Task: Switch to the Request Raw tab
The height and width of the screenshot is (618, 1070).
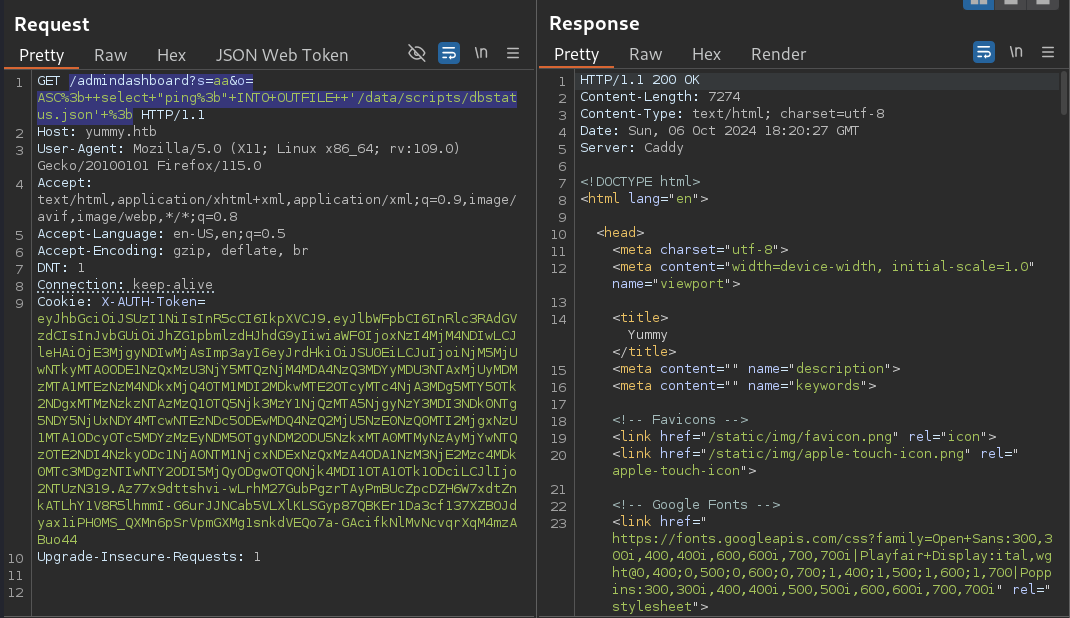Action: point(111,55)
